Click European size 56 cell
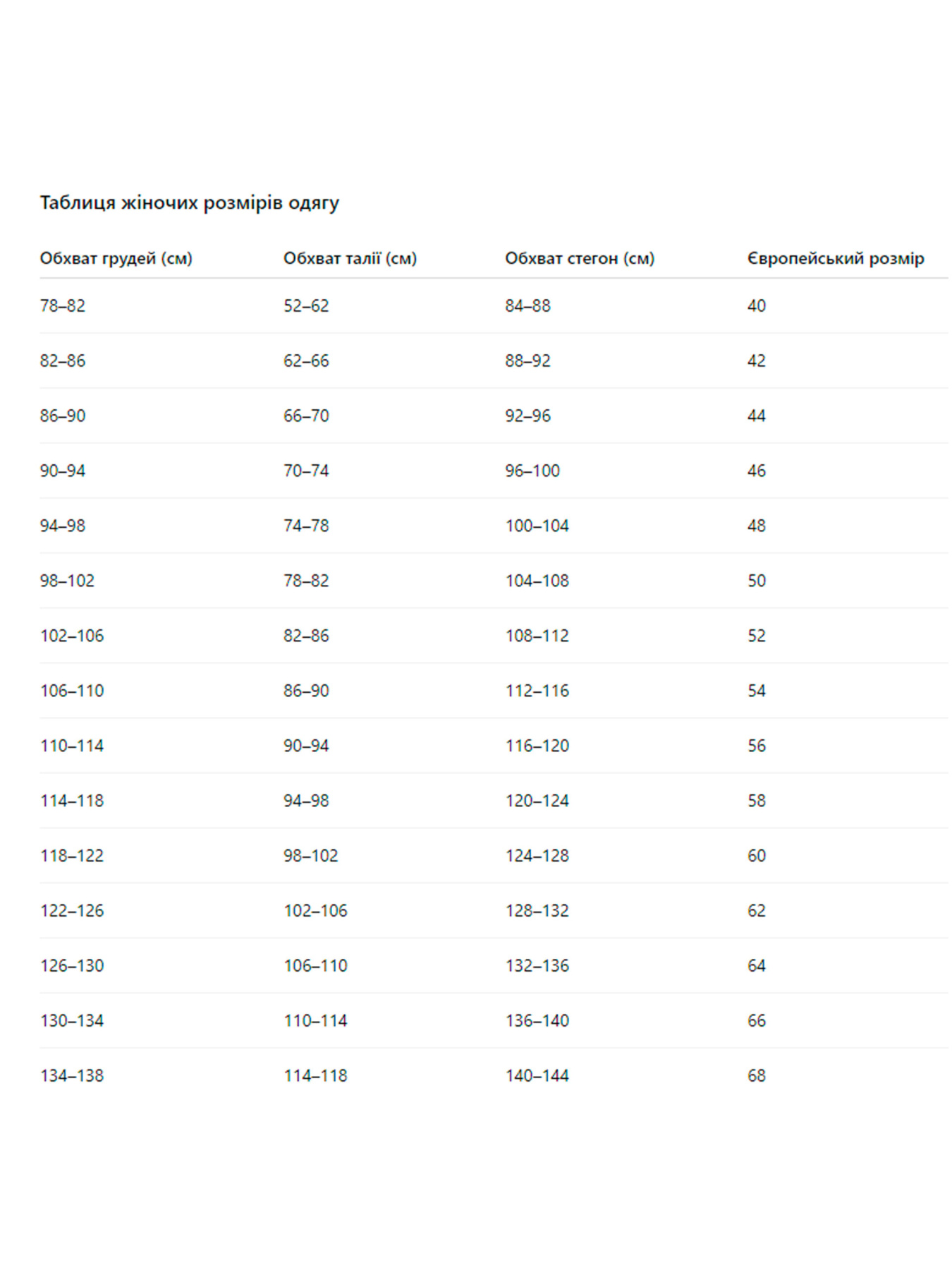 click(756, 746)
